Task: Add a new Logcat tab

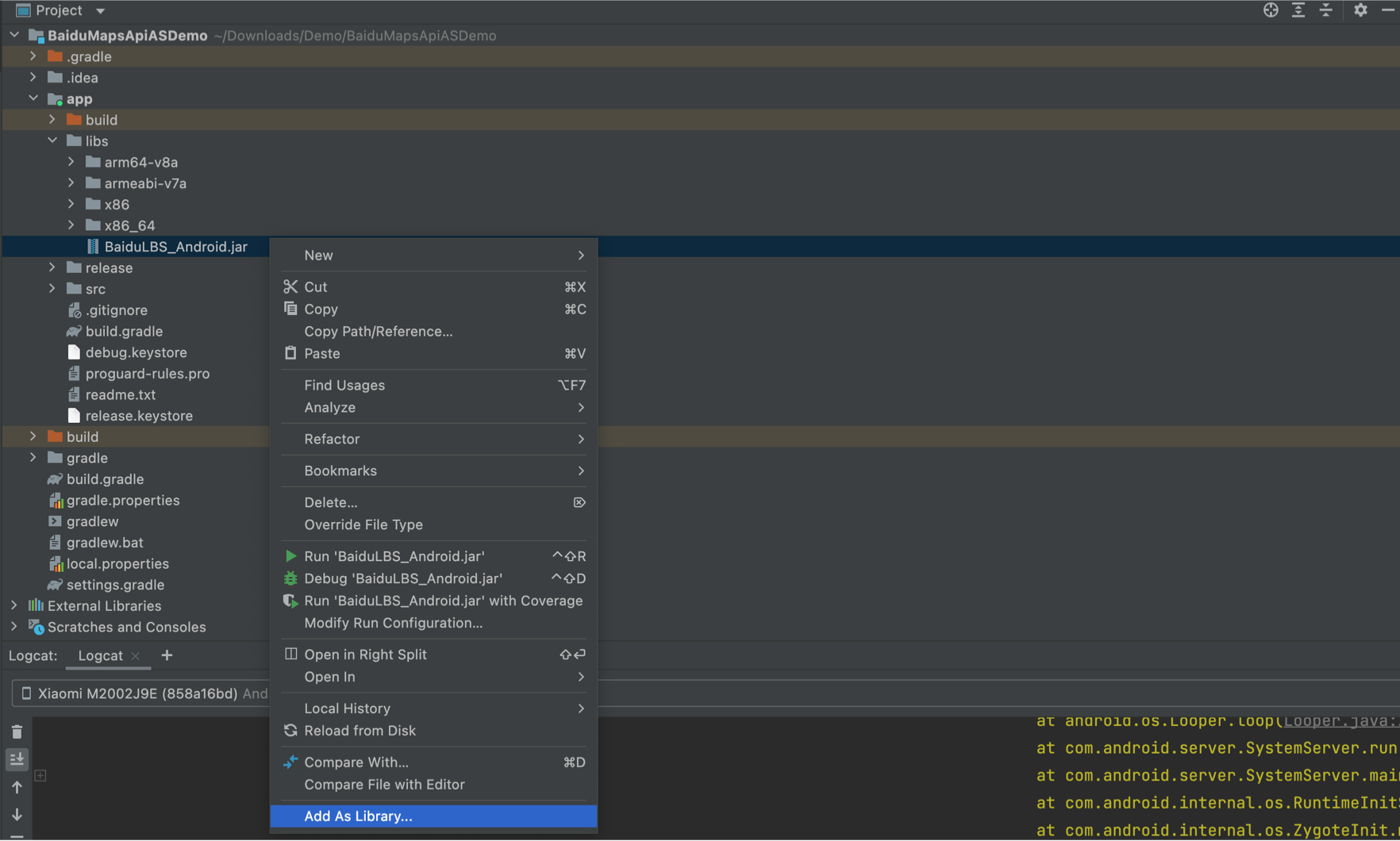Action: tap(167, 655)
